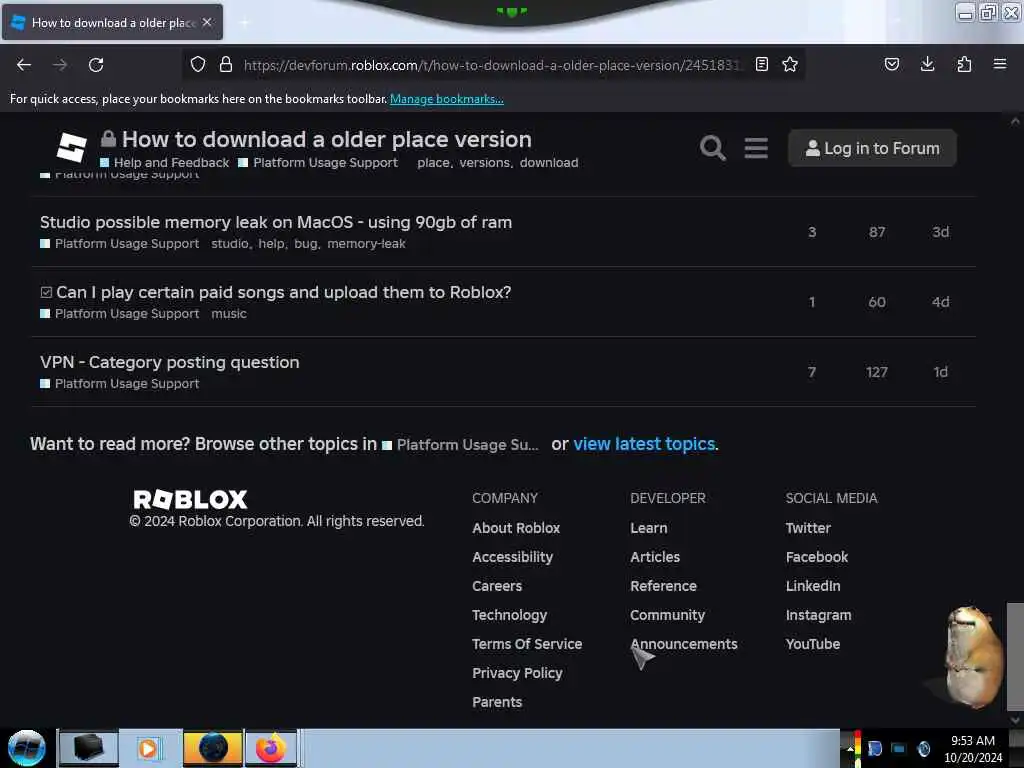Select the 'bug' tag
The image size is (1024, 768).
point(305,244)
